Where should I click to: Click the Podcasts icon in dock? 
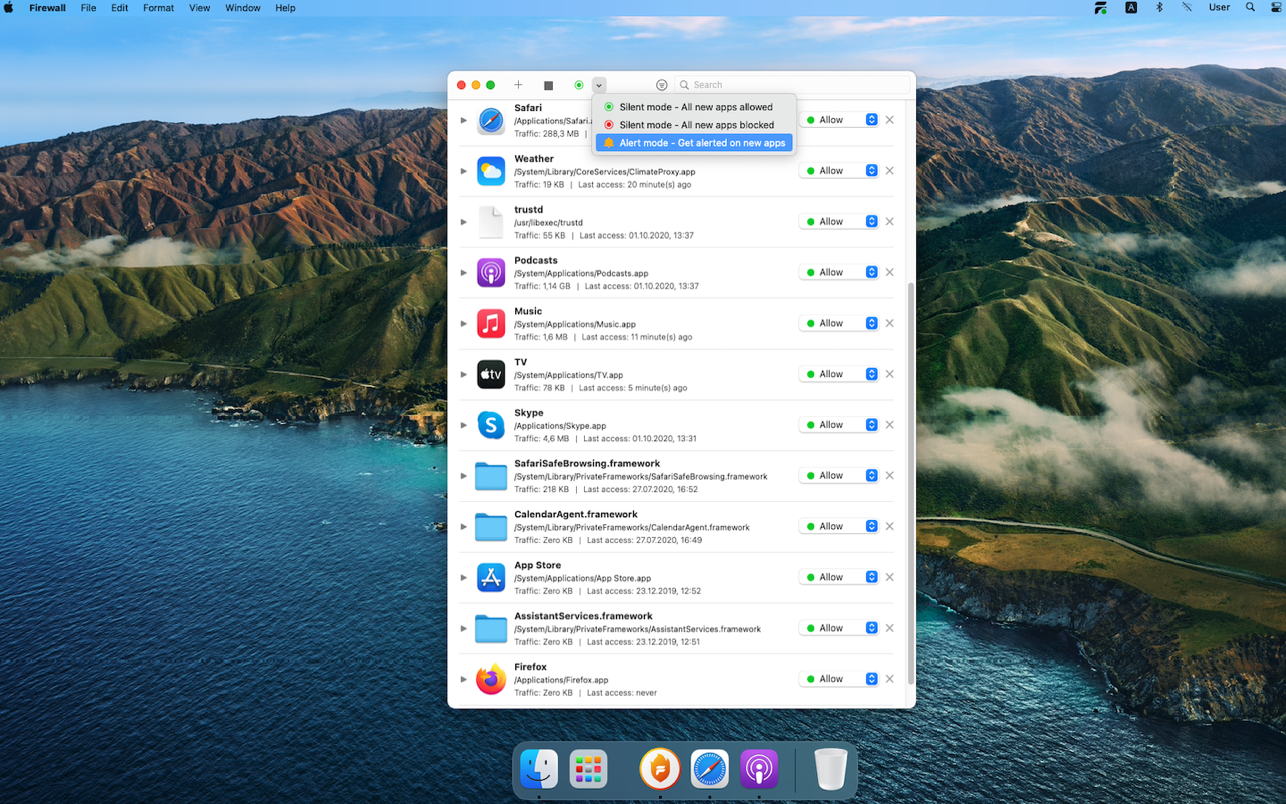[759, 769]
